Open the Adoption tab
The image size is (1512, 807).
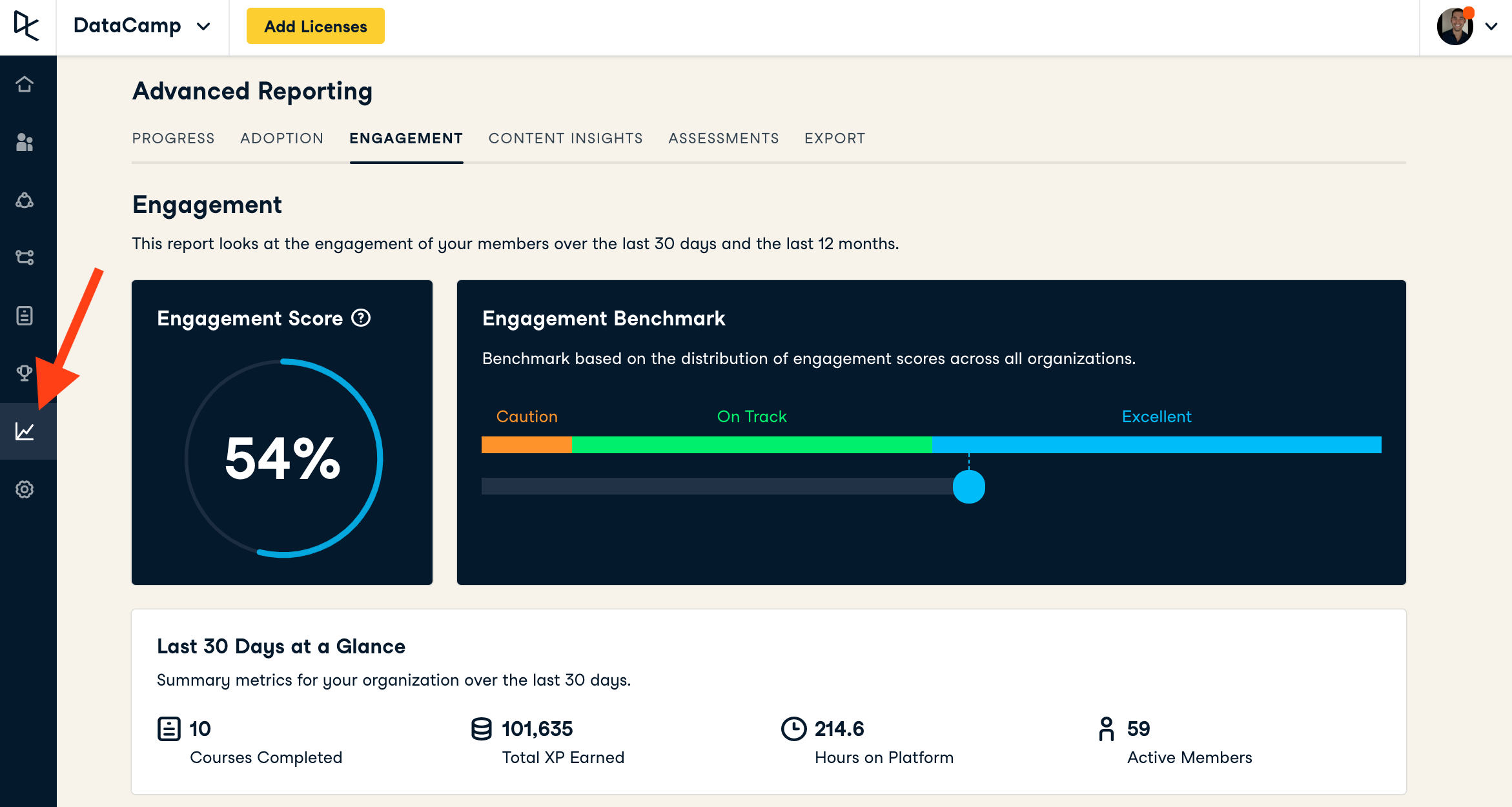[x=281, y=138]
